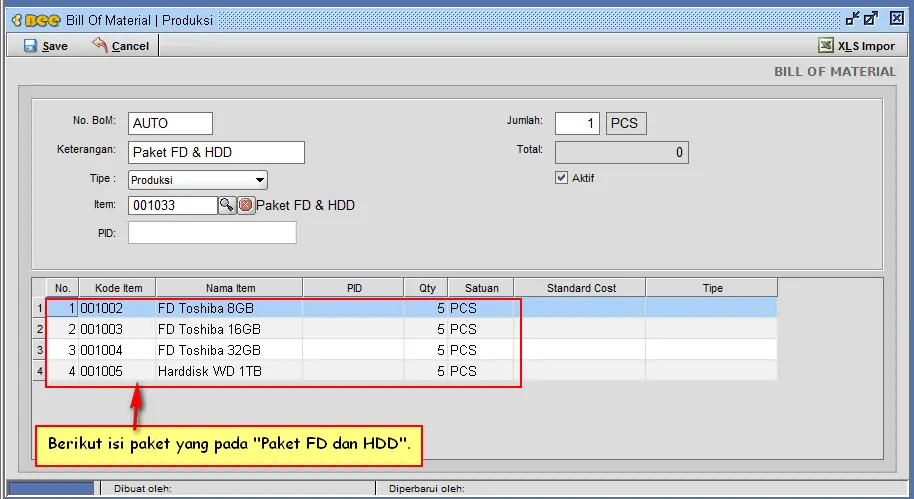Click the No. BoM field with AUTO
Image resolution: width=914 pixels, height=499 pixels.
coord(170,123)
